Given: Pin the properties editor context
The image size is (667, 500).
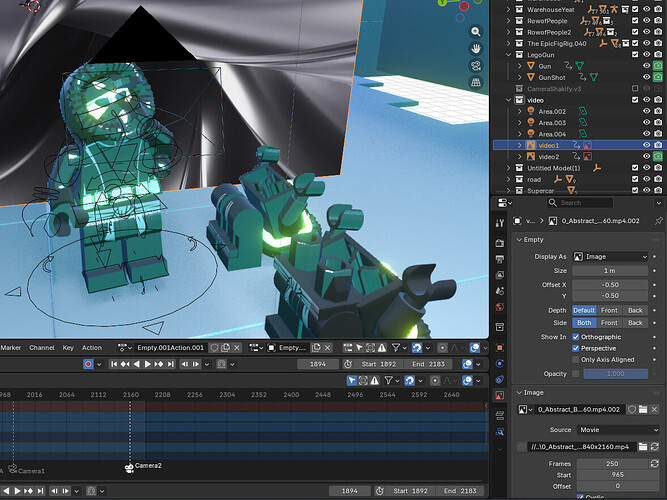Looking at the screenshot, I should (x=658, y=220).
